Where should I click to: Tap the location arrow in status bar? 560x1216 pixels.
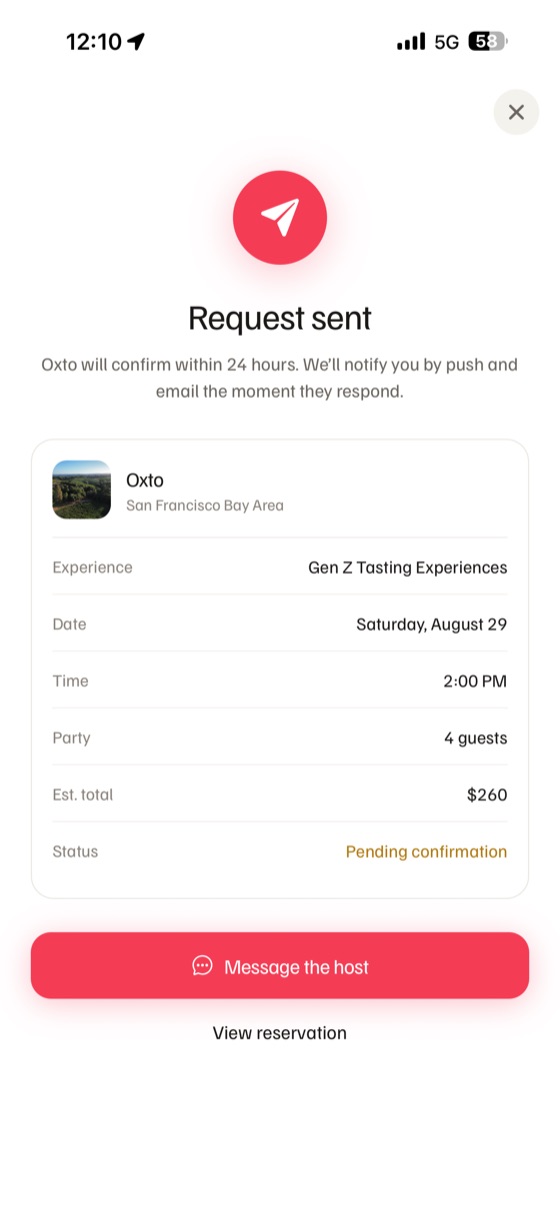tap(136, 41)
